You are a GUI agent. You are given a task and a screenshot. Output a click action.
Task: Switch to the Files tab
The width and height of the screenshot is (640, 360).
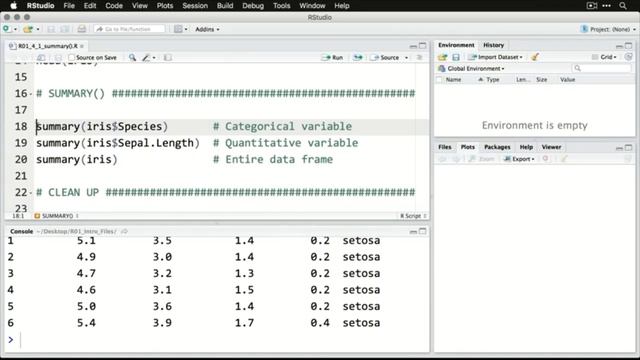pyautogui.click(x=444, y=147)
